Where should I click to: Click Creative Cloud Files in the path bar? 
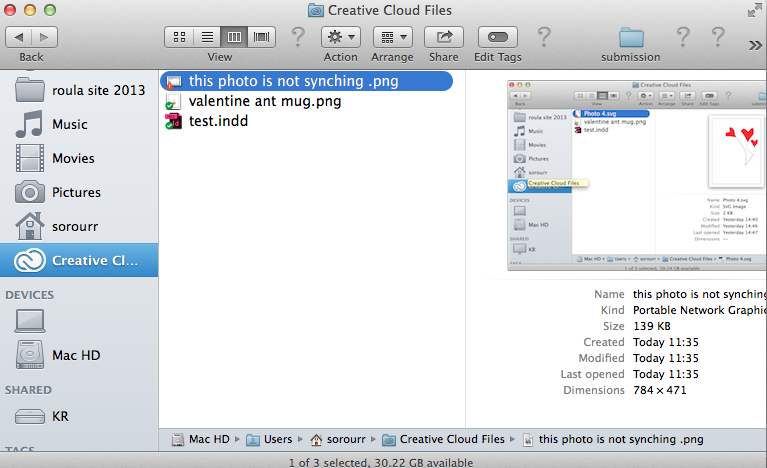(443, 439)
